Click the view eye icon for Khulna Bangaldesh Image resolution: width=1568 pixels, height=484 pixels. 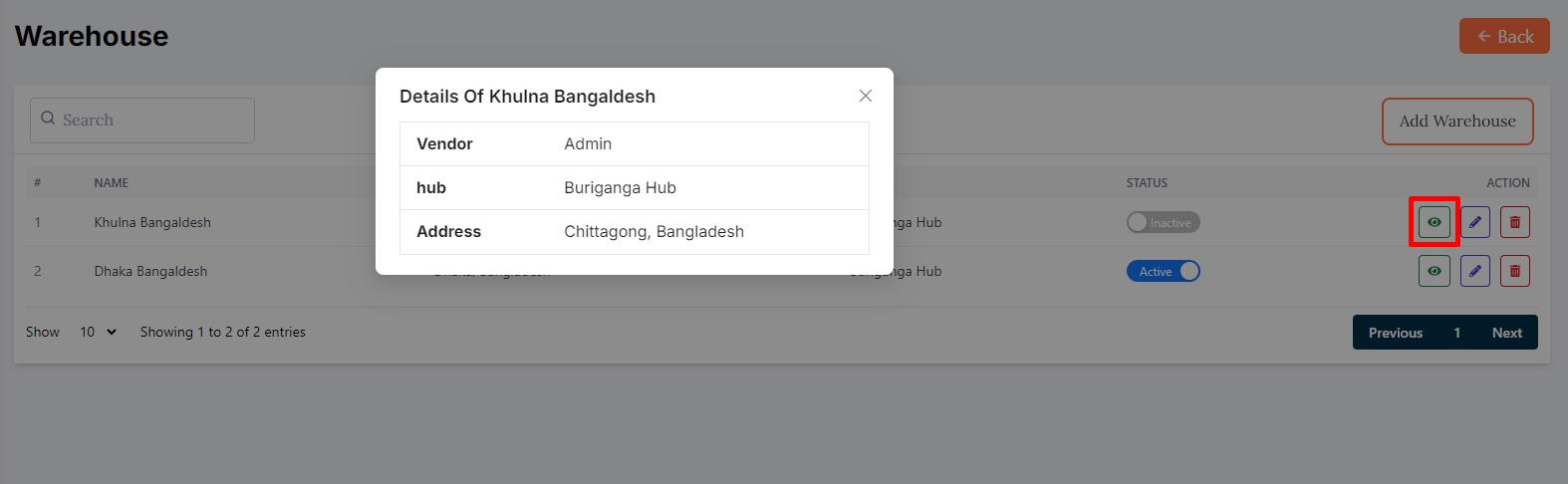point(1434,222)
